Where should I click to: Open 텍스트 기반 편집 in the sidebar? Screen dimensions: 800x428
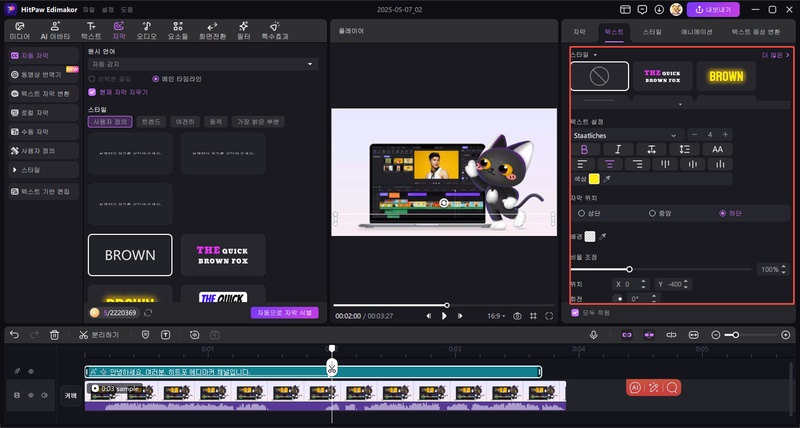(43, 192)
